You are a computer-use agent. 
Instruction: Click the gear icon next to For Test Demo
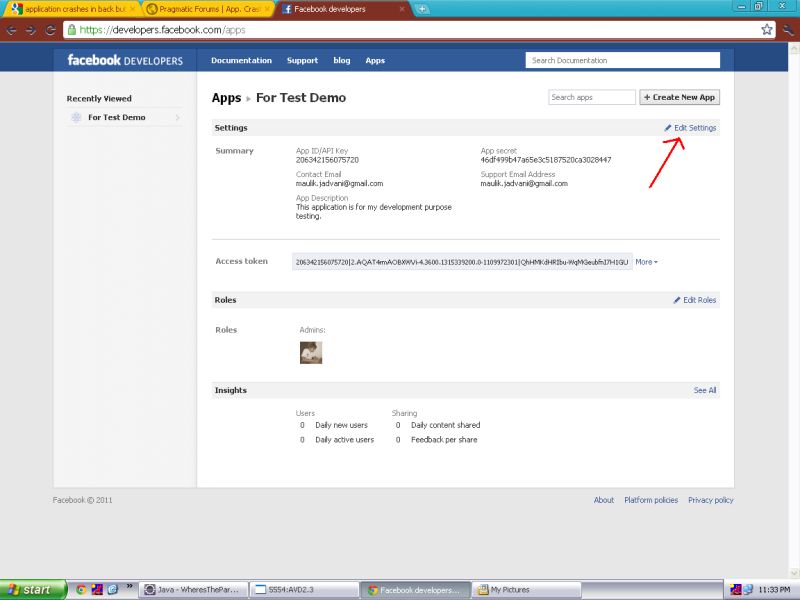(74, 117)
